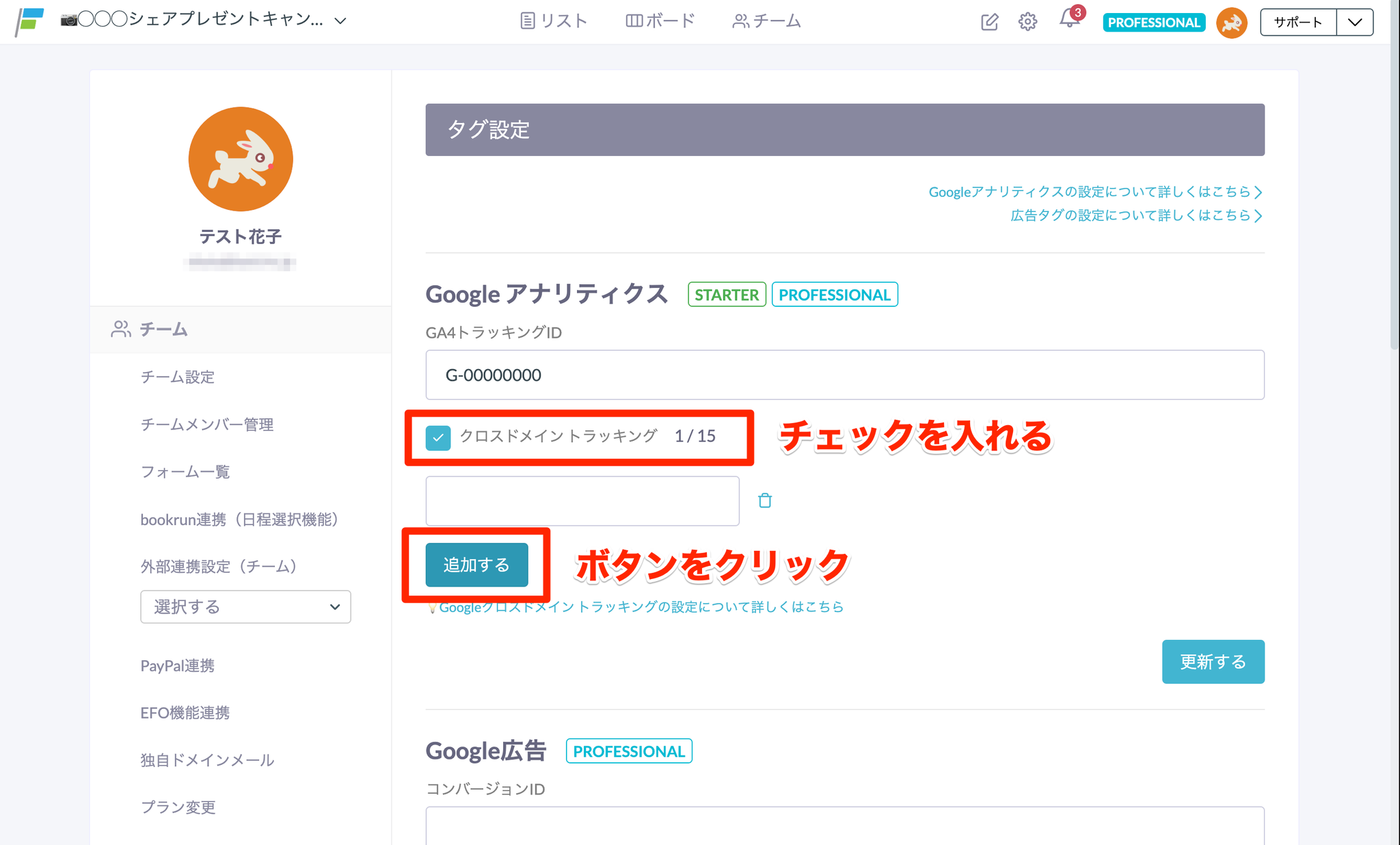Click the rabbit avatar in top bar
The height and width of the screenshot is (845, 1400).
point(1231,23)
